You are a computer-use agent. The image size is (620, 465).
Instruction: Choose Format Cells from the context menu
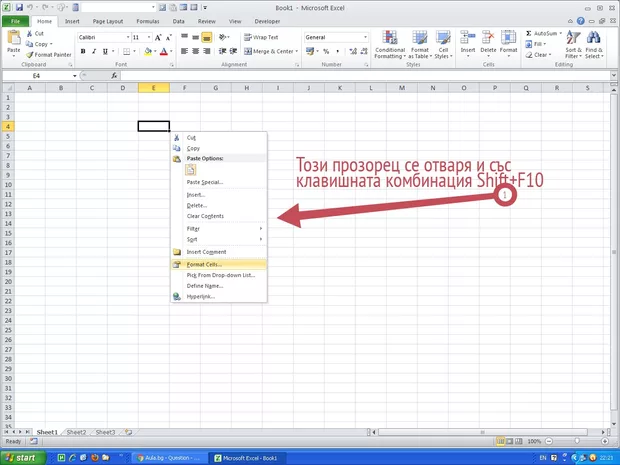click(205, 264)
